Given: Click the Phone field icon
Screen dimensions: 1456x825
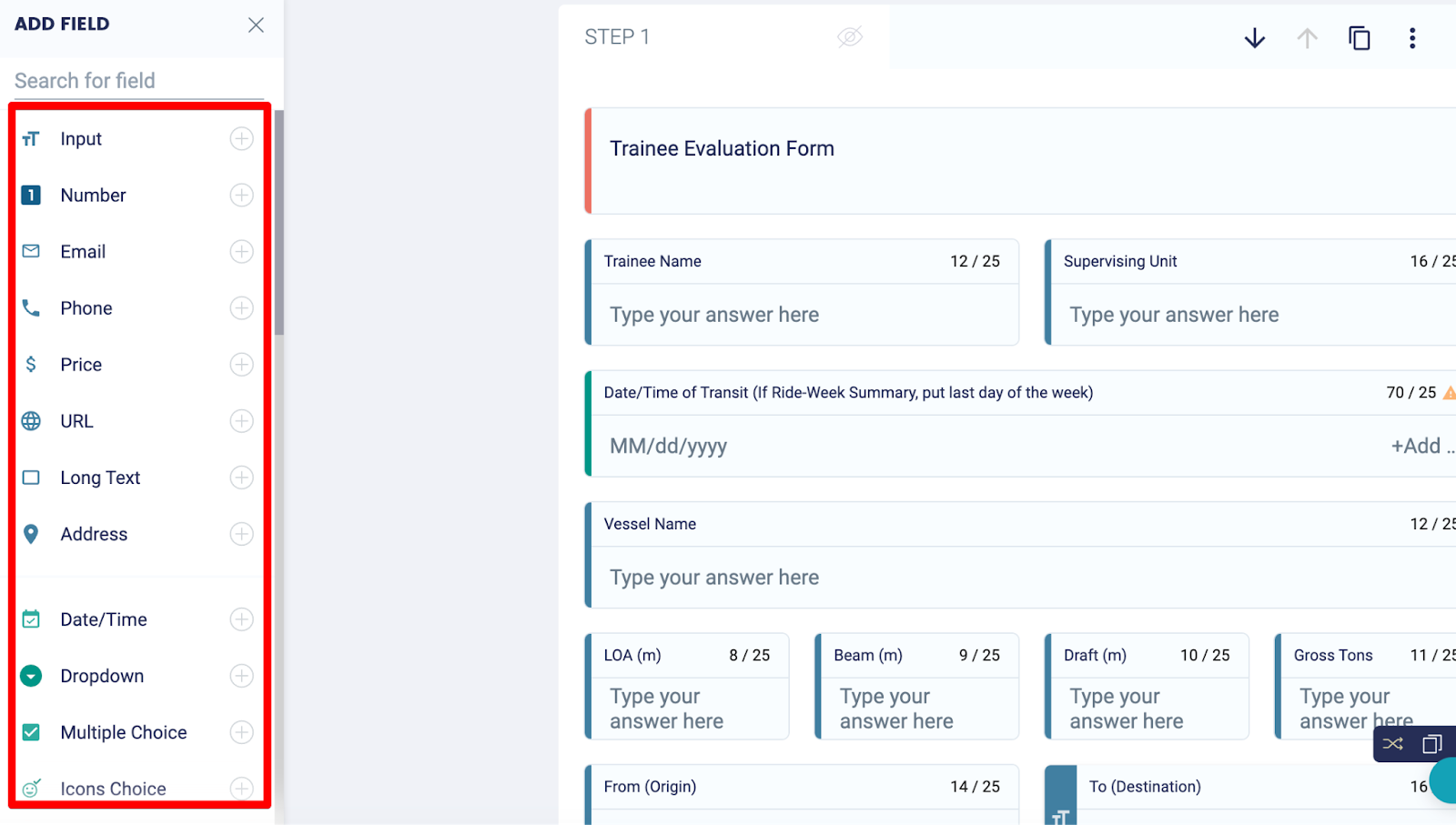Looking at the screenshot, I should coord(30,307).
